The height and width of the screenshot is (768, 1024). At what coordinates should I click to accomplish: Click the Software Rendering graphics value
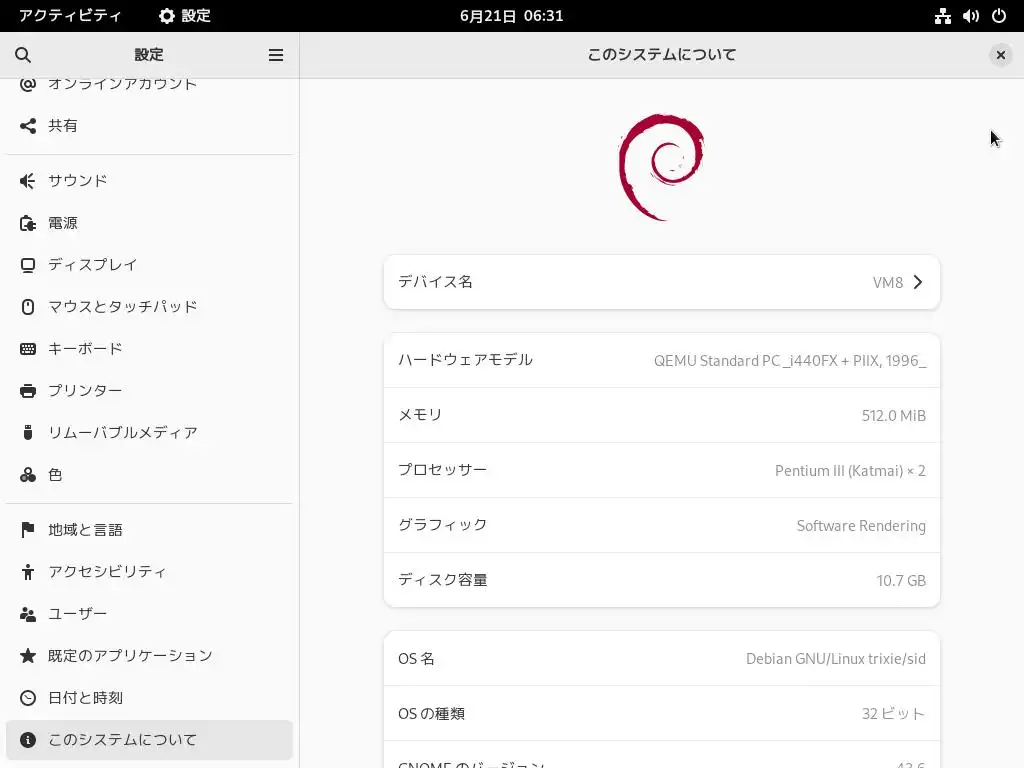click(x=861, y=526)
